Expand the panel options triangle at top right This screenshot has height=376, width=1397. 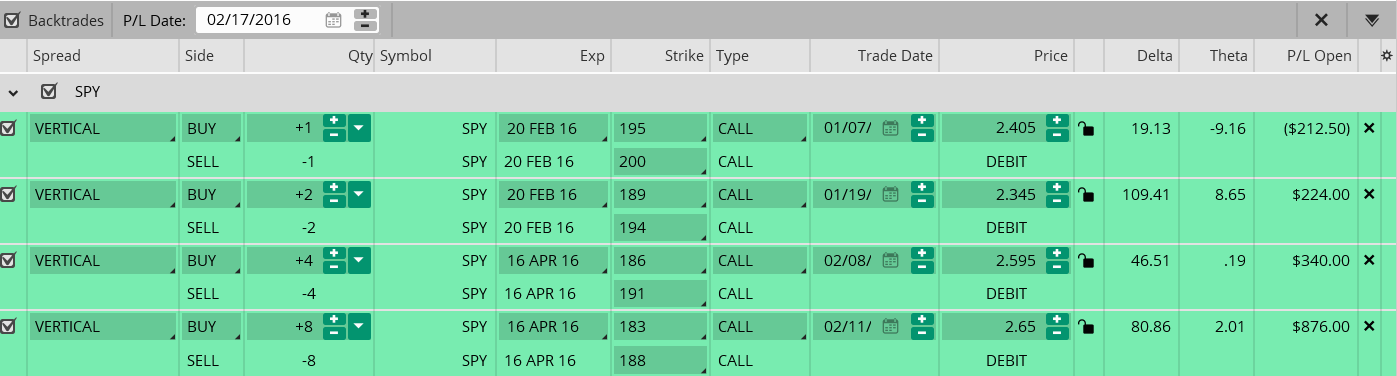pyautogui.click(x=1371, y=20)
